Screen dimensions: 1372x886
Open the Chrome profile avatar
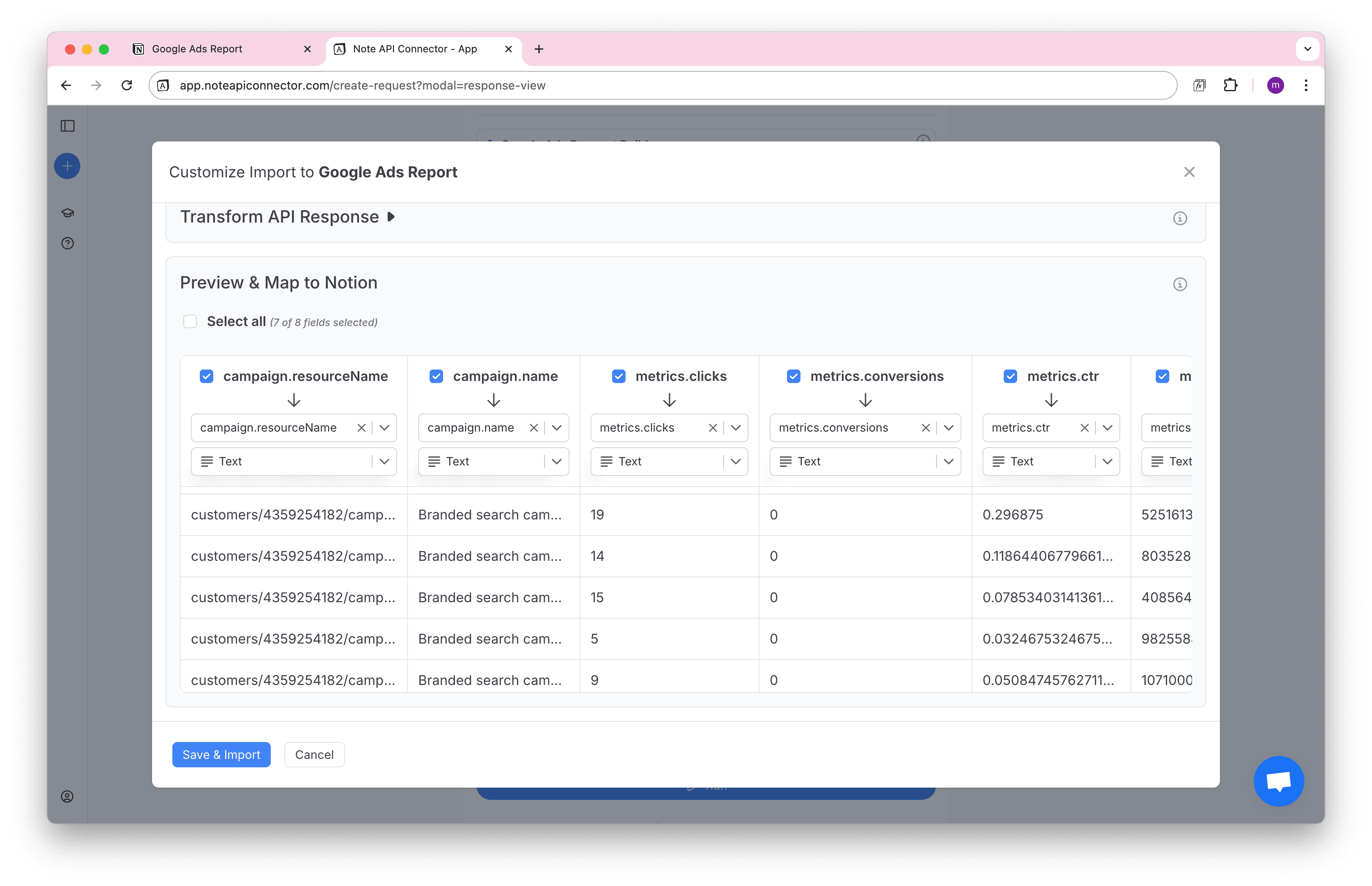pyautogui.click(x=1275, y=86)
